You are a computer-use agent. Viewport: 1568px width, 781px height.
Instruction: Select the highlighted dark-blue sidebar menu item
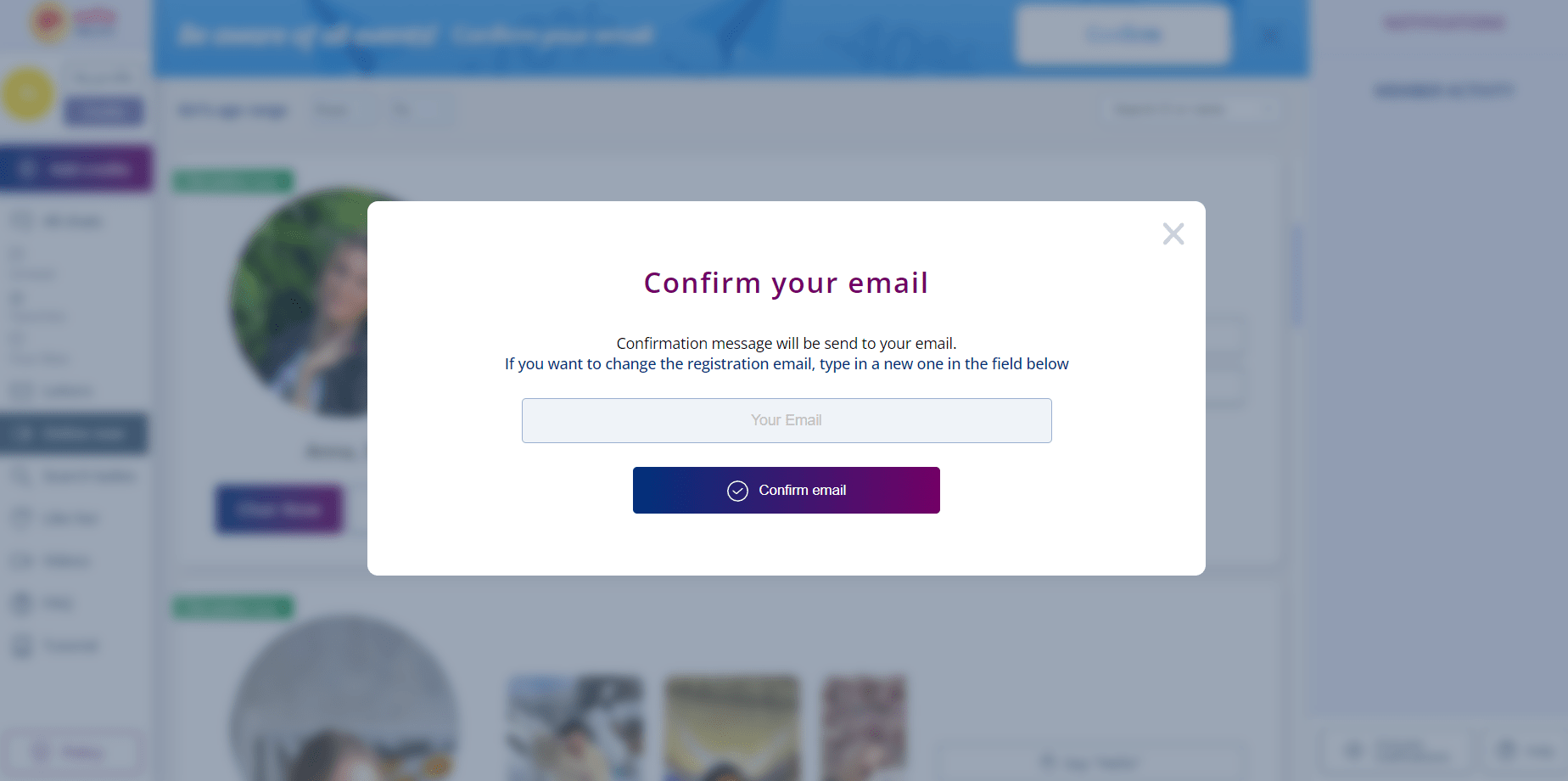74,434
